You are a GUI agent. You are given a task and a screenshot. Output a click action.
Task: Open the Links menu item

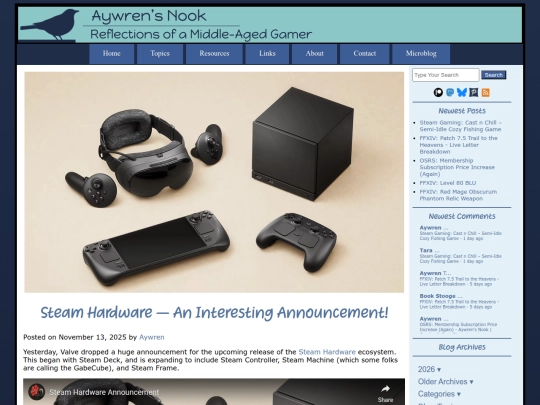[x=267, y=54]
